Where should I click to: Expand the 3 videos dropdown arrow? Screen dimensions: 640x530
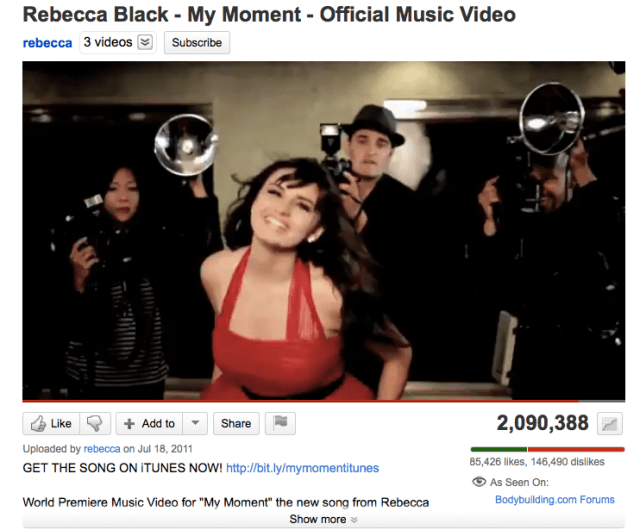145,42
